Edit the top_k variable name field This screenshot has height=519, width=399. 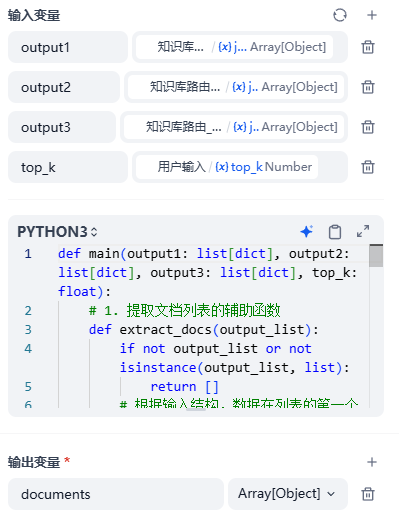[68, 167]
